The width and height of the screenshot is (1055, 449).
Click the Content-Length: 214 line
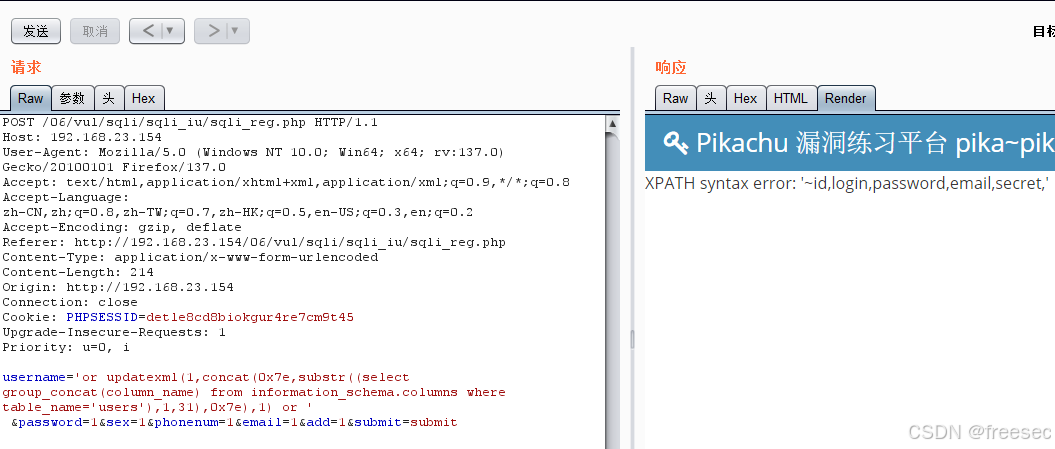click(78, 272)
